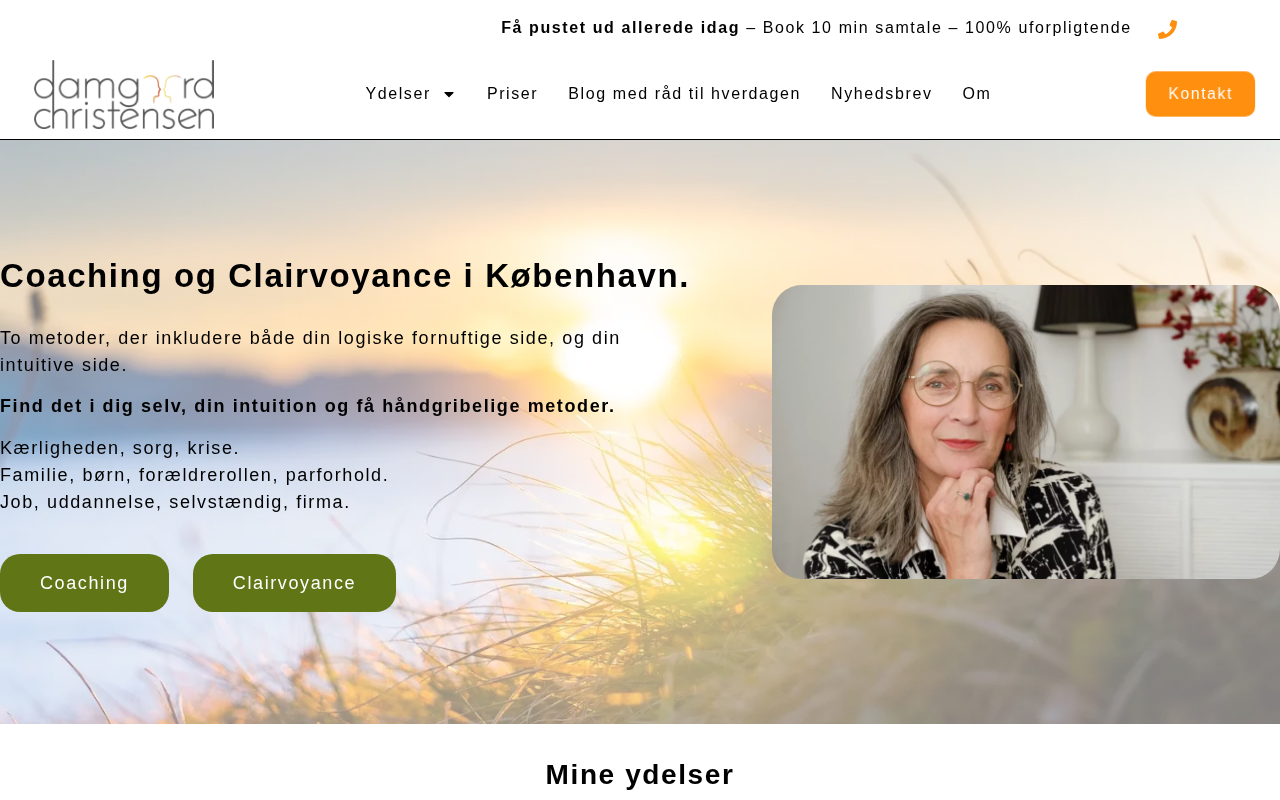Click the green Coaching button
The height and width of the screenshot is (800, 1280).
click(84, 583)
